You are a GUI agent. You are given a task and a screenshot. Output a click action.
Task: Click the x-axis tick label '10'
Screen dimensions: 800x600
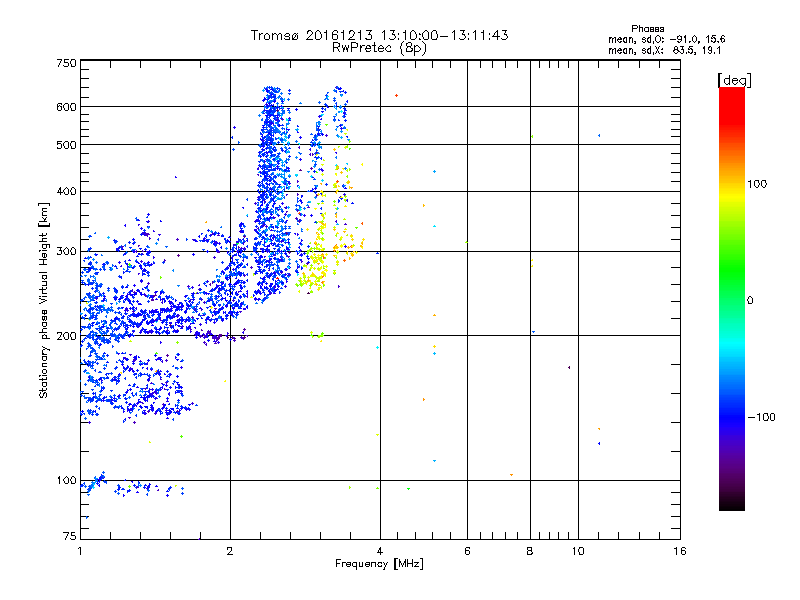(x=578, y=551)
